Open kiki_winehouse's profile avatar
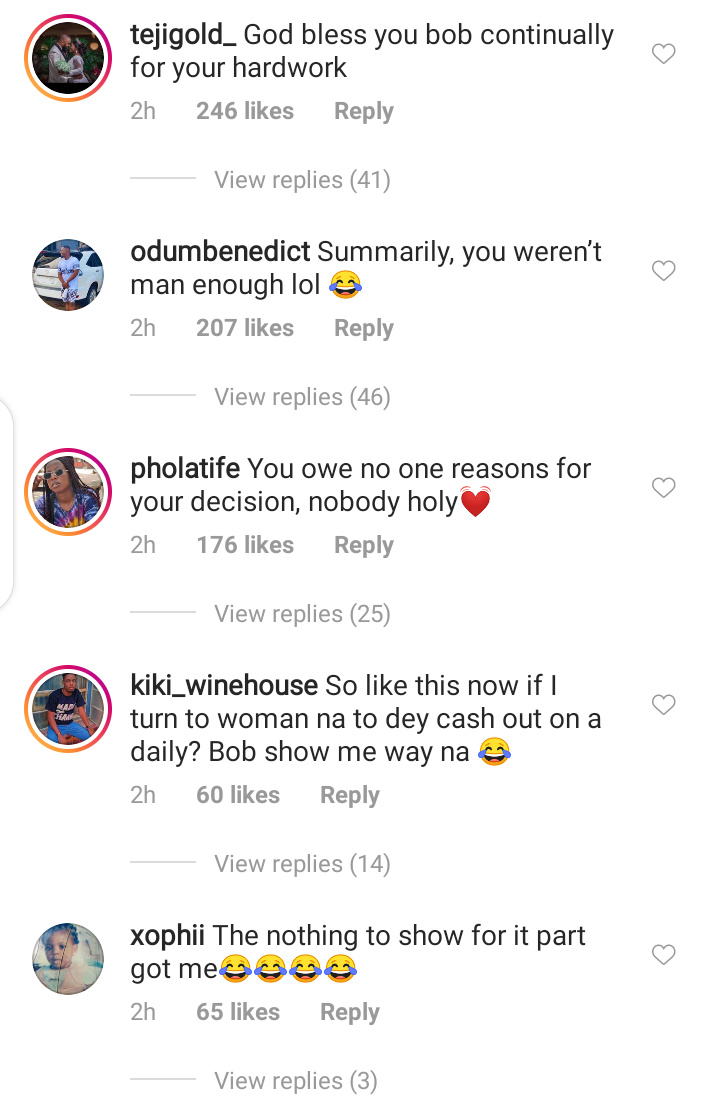This screenshot has width=720, height=1116. pyautogui.click(x=68, y=709)
